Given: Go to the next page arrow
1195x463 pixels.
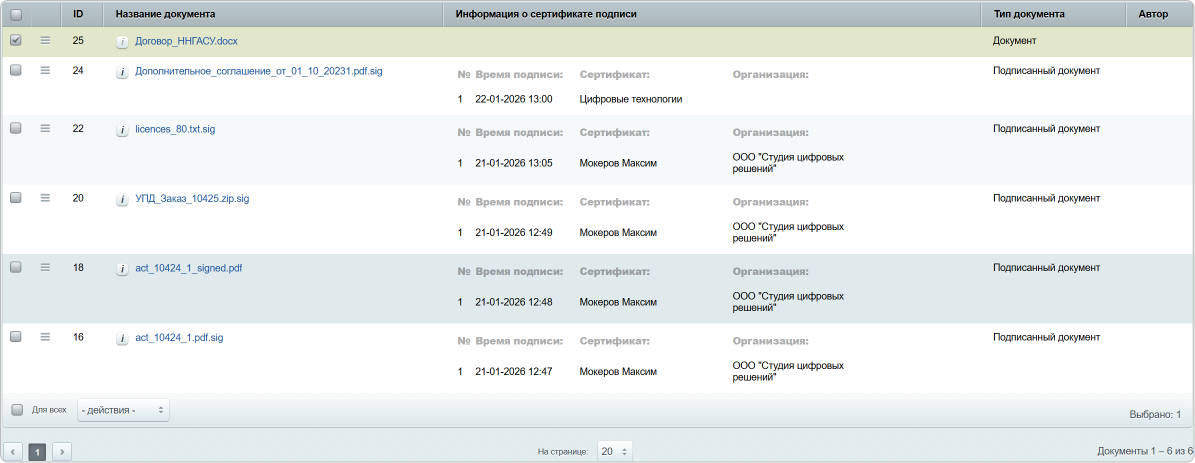Looking at the screenshot, I should pos(62,452).
